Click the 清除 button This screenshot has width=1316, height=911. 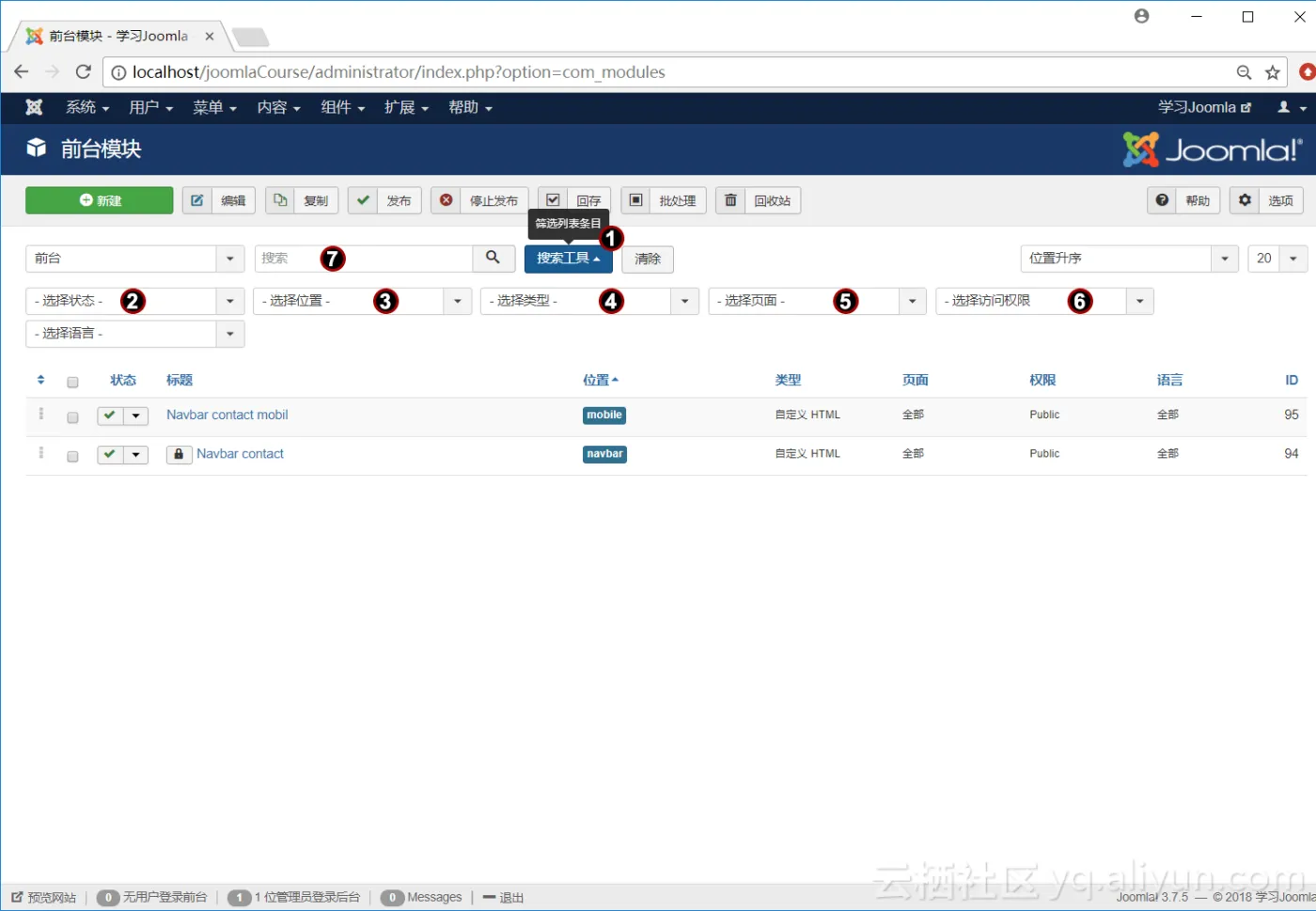[648, 259]
